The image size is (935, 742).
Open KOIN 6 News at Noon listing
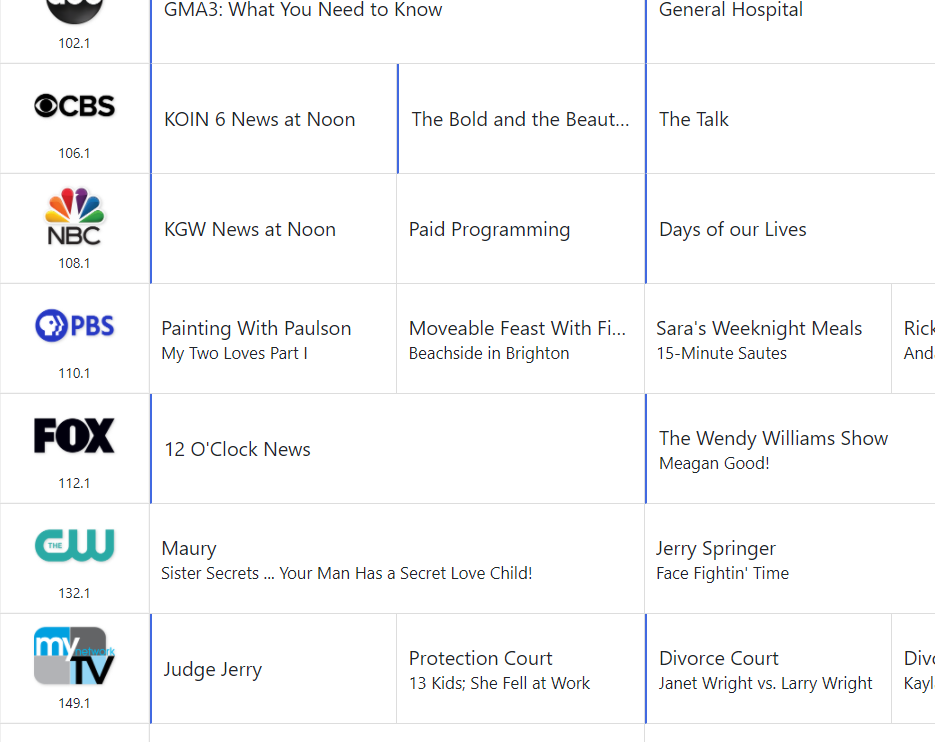tap(260, 119)
